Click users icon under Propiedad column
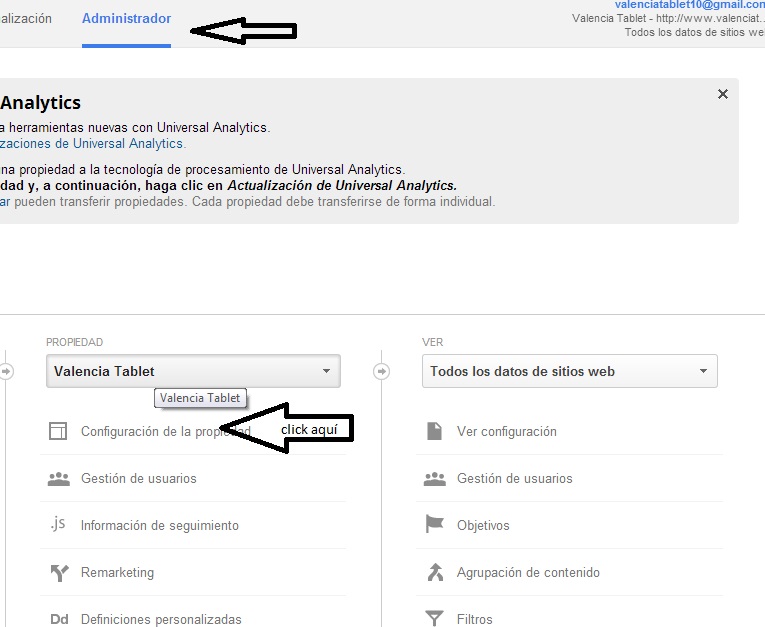This screenshot has height=627, width=765. tap(59, 479)
